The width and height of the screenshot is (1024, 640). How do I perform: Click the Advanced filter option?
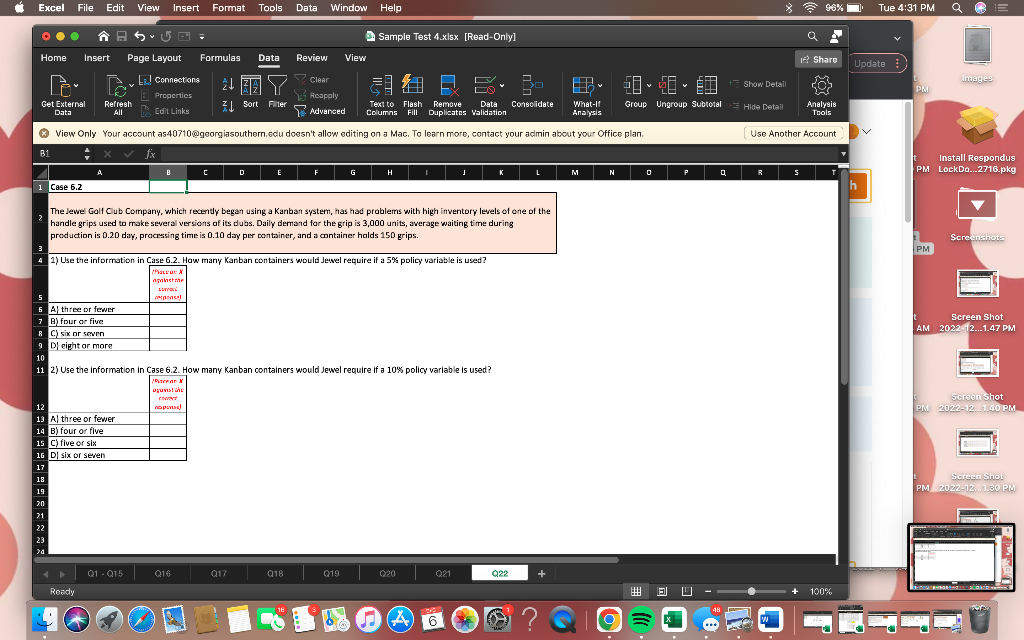320,112
